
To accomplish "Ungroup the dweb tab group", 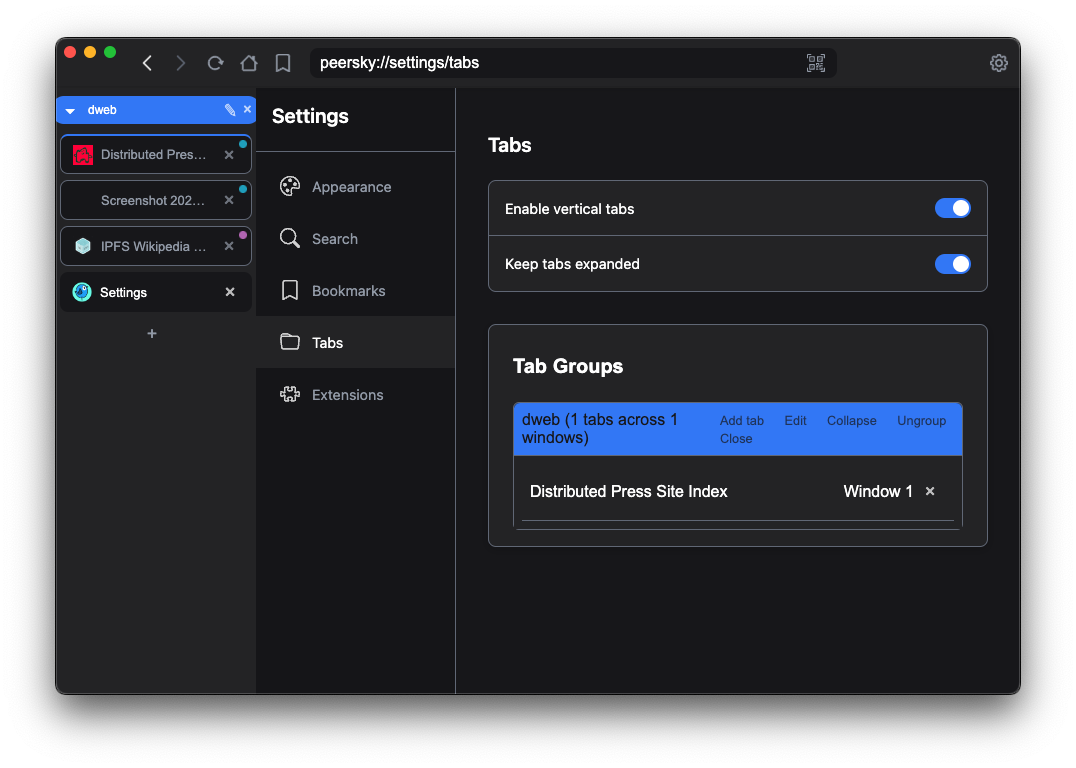I will (921, 421).
